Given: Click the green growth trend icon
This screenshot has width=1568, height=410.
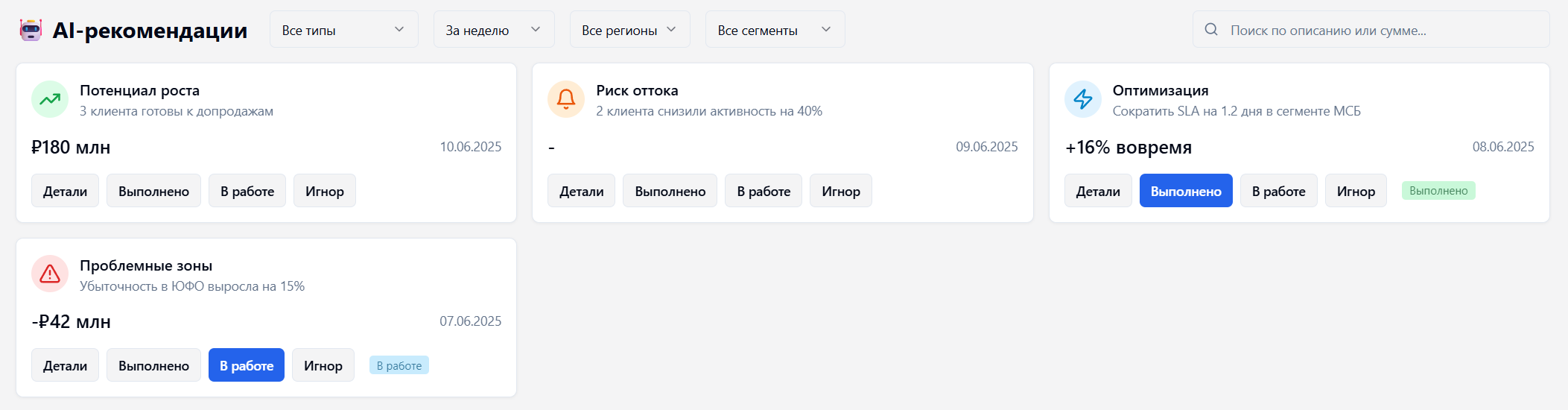Looking at the screenshot, I should pos(50,99).
